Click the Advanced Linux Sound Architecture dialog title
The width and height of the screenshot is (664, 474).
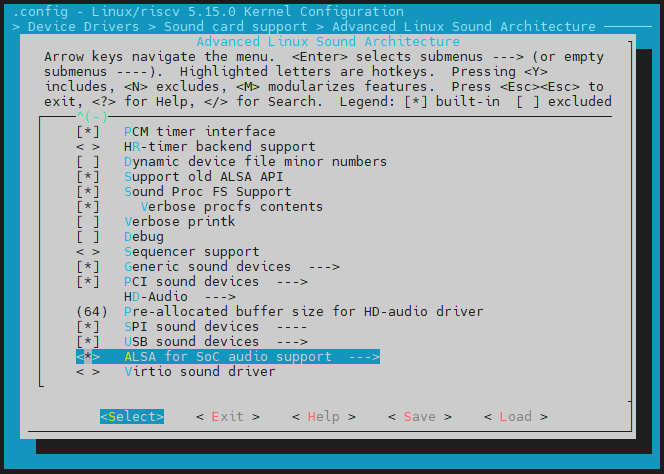(328, 42)
